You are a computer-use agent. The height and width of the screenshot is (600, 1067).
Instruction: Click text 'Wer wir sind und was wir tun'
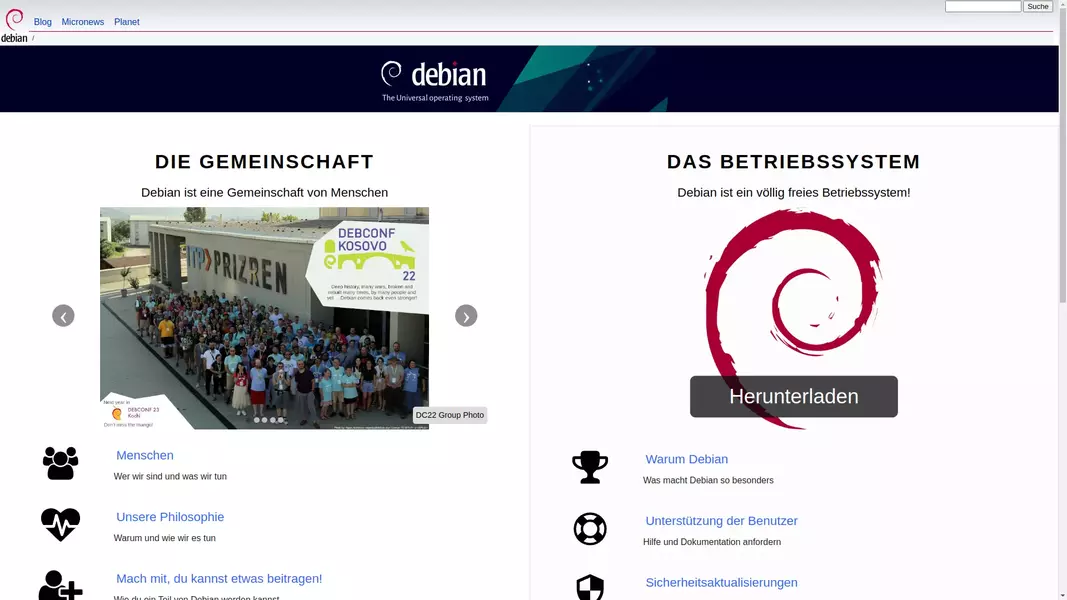[170, 476]
